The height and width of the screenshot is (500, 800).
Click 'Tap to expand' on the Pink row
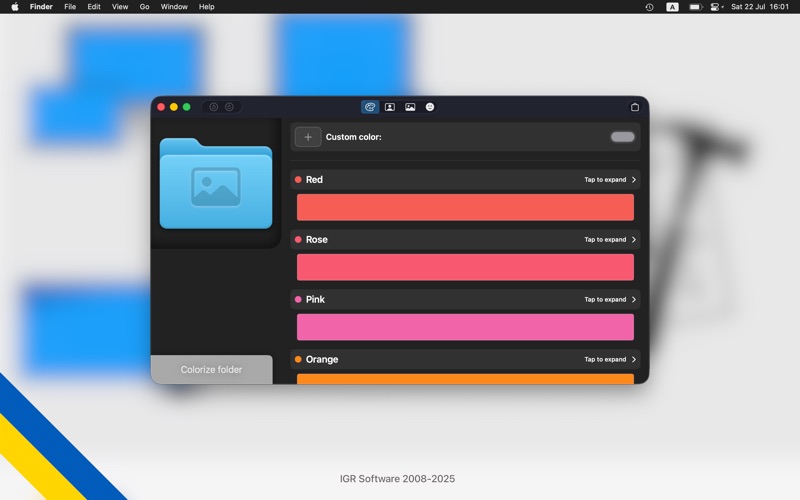605,299
